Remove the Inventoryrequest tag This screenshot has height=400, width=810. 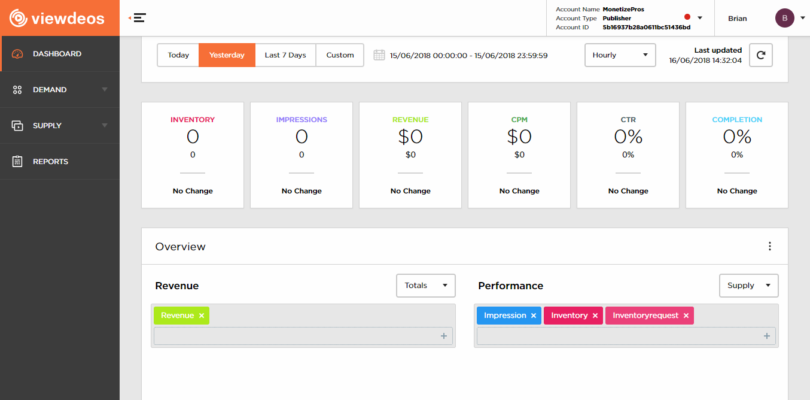686,316
